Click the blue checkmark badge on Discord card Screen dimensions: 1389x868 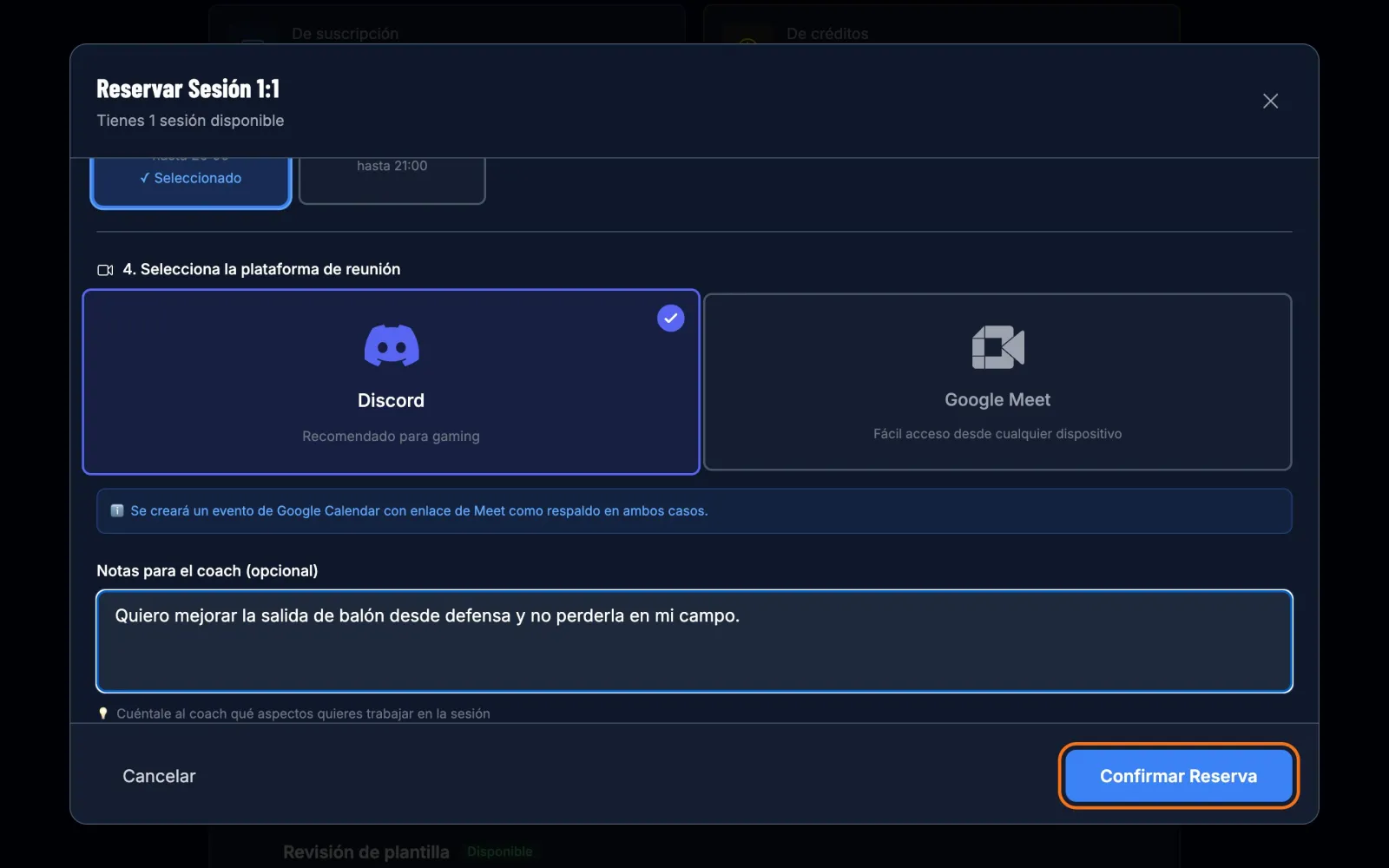(x=670, y=319)
